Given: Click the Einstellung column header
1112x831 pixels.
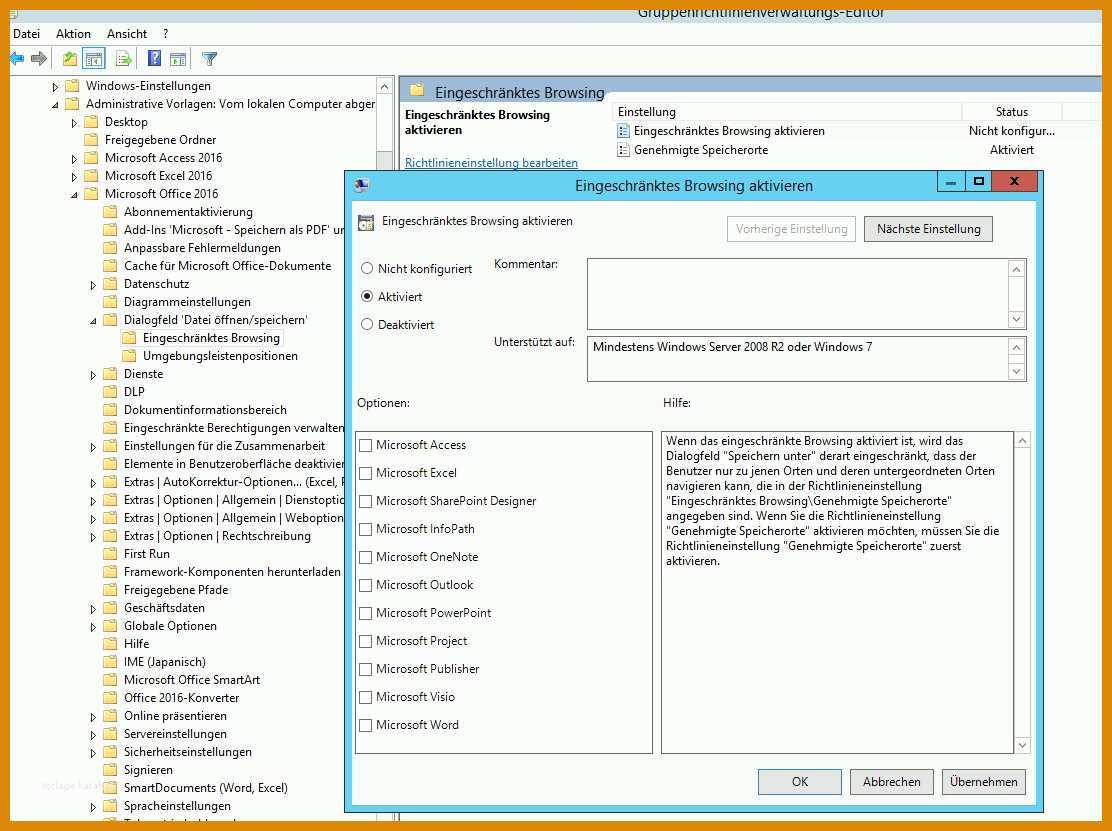Looking at the screenshot, I should (786, 111).
